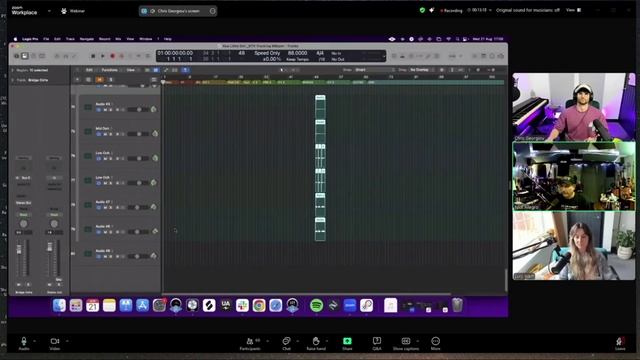This screenshot has width=640, height=360.
Task: Click the Stop button in Logic transport
Action: tap(93, 56)
